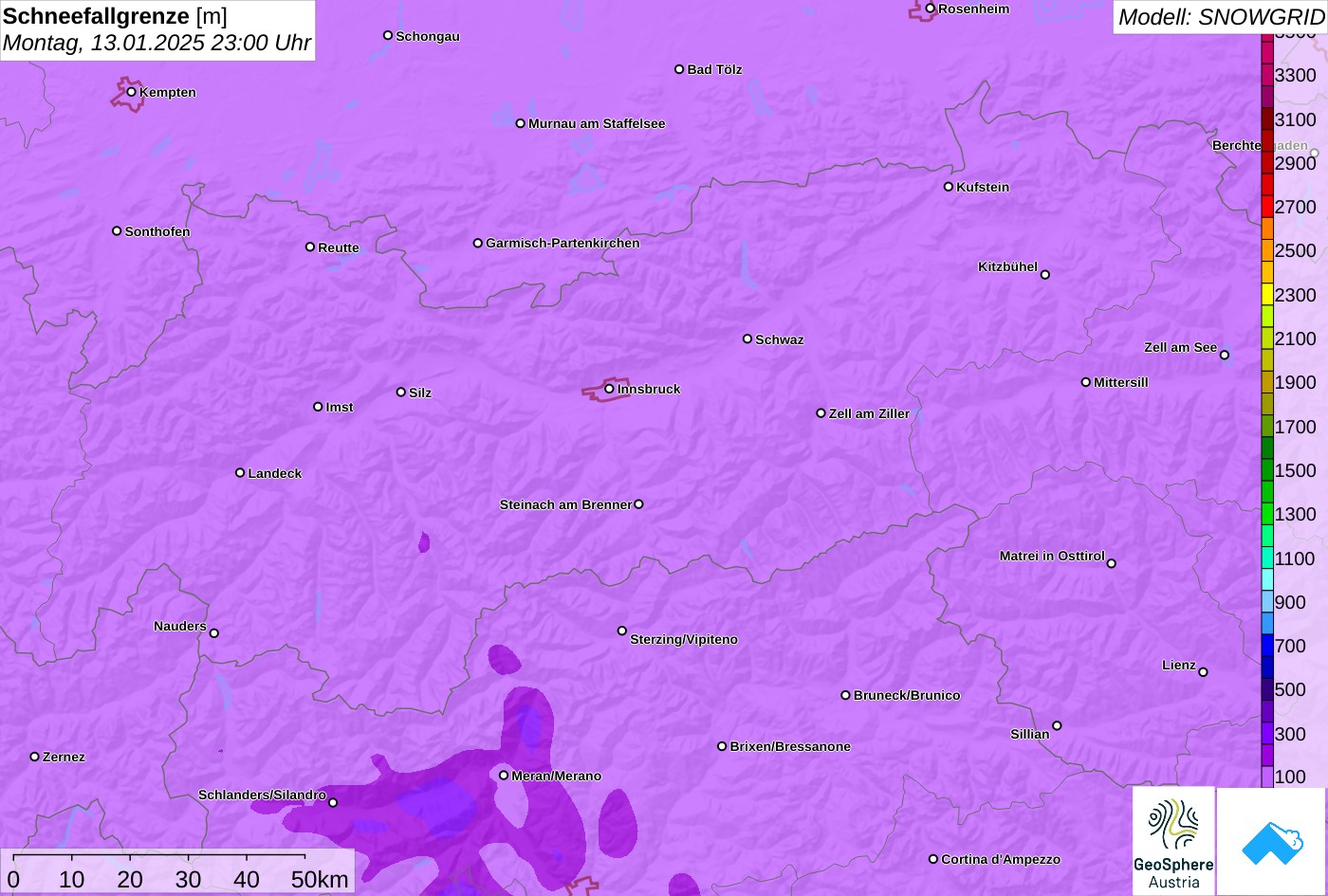
Task: Click the Matrei in Osttirol label
Action: (x=1052, y=556)
